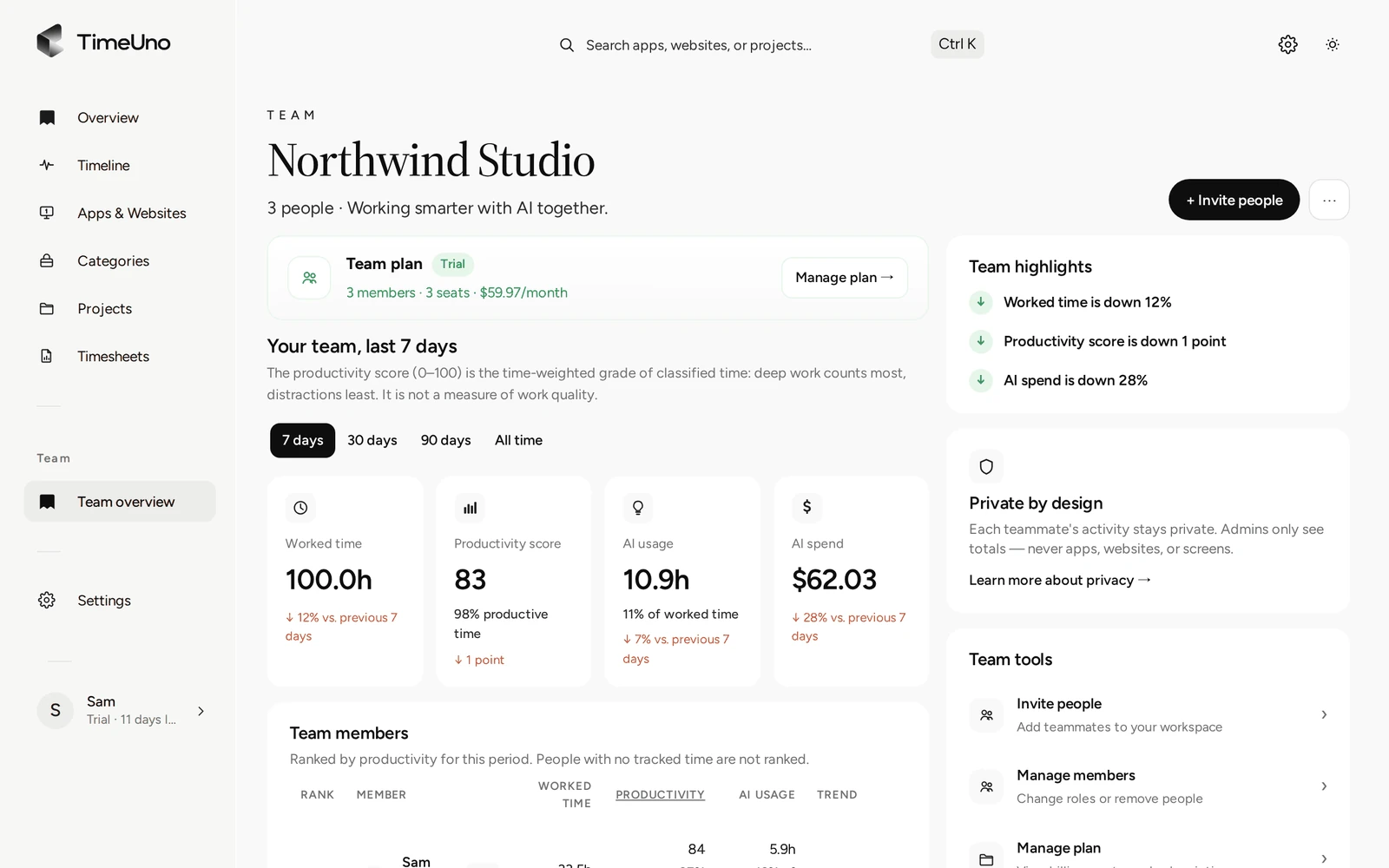Click the down arrow icon beside Productivity score highlight

(981, 341)
